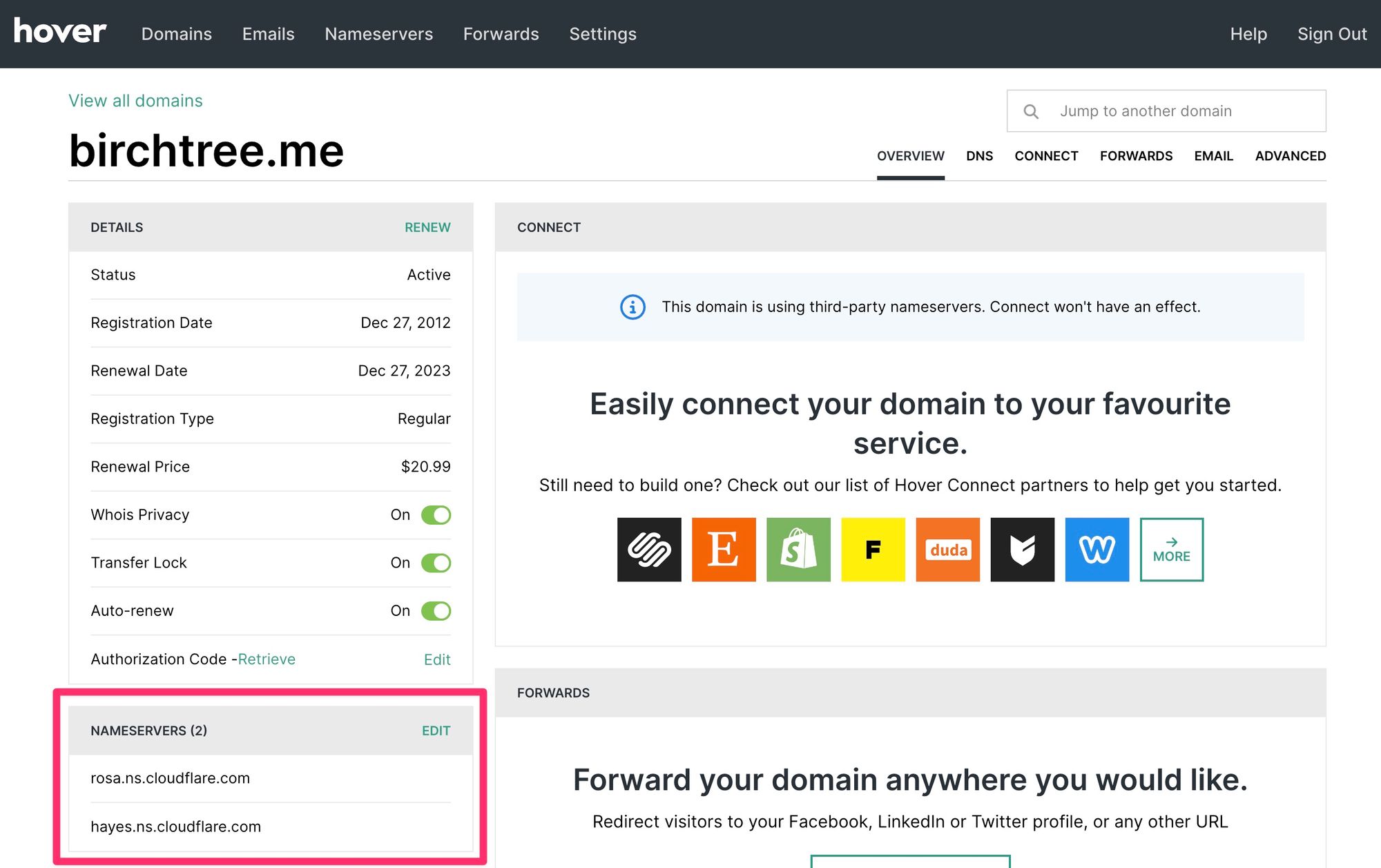Click the yellow Format partner icon
Screen dimensions: 1381x868
(873, 550)
